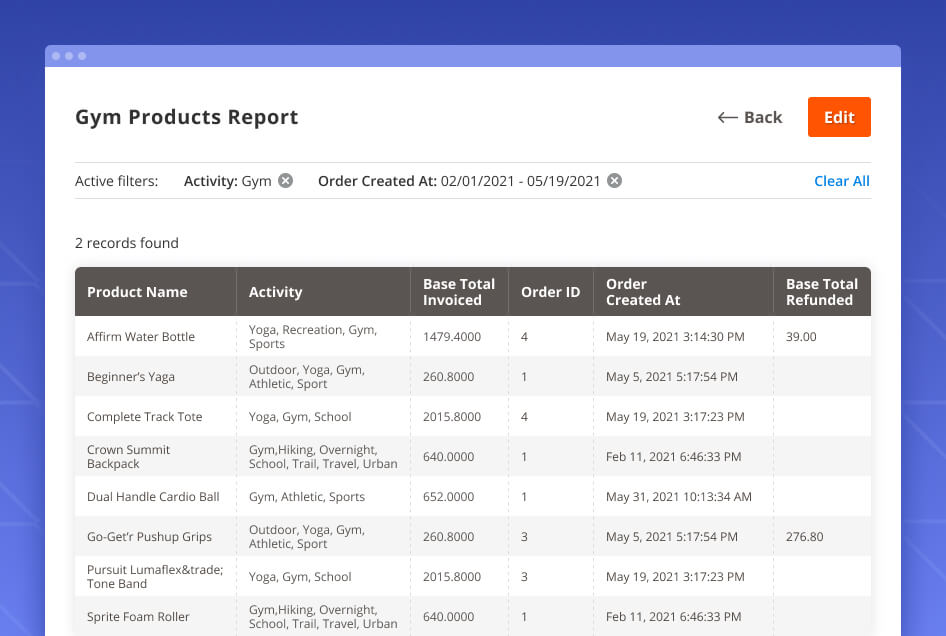Click Base Total Refunded column header
Screen dimensions: 946x636
pyautogui.click(x=821, y=292)
